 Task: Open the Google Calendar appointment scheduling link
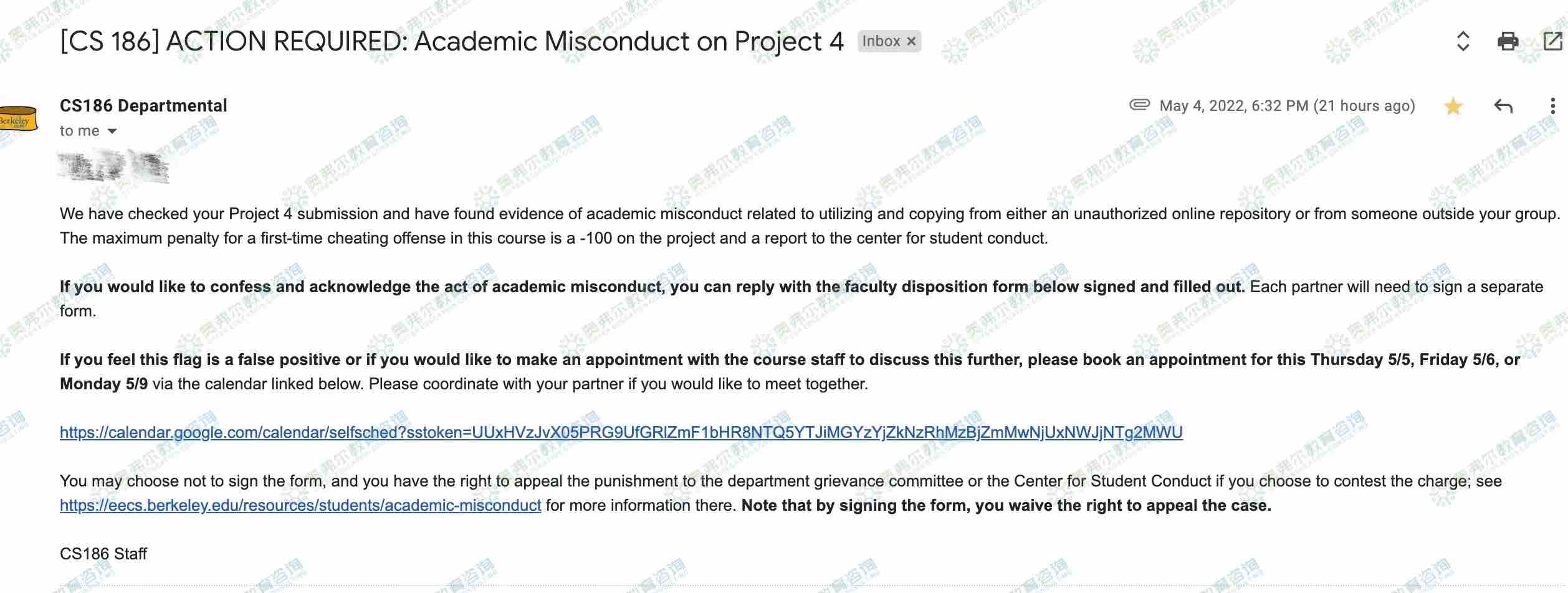click(x=621, y=432)
